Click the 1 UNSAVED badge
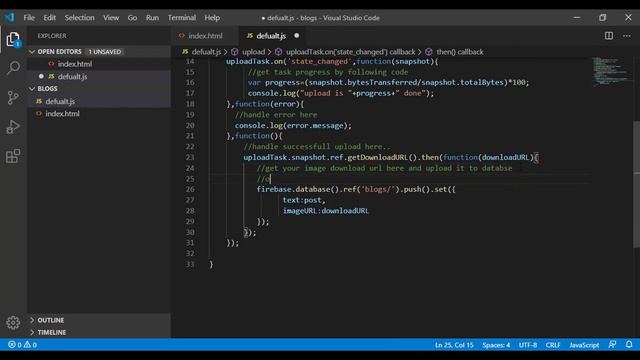640x360 pixels. (x=105, y=51)
